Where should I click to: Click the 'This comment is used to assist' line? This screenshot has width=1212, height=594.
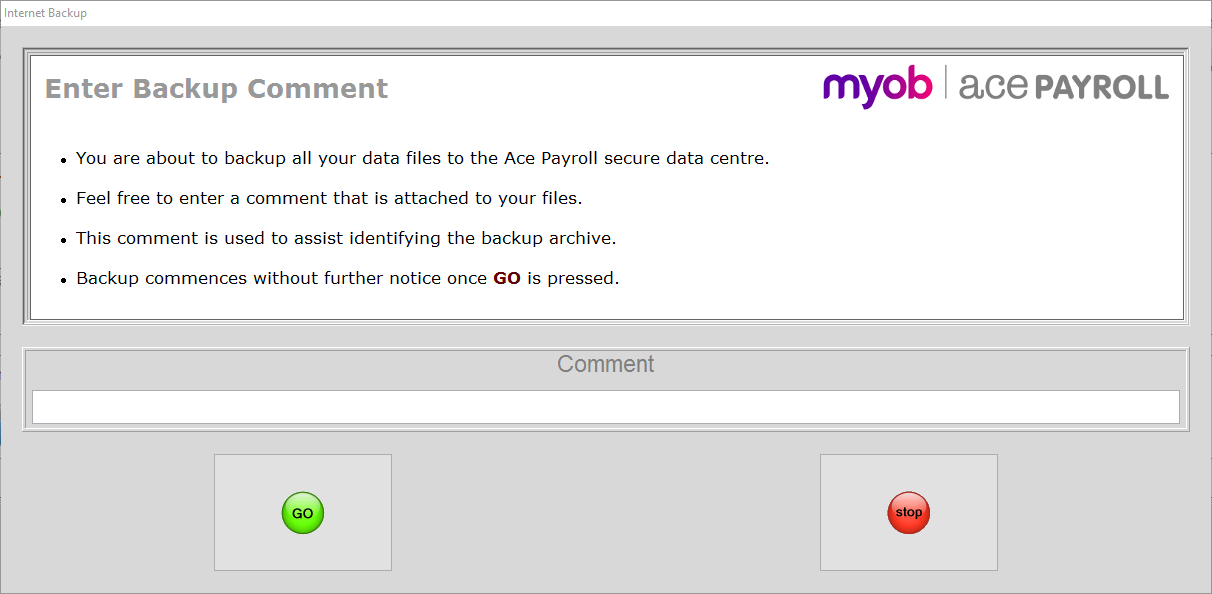(346, 238)
